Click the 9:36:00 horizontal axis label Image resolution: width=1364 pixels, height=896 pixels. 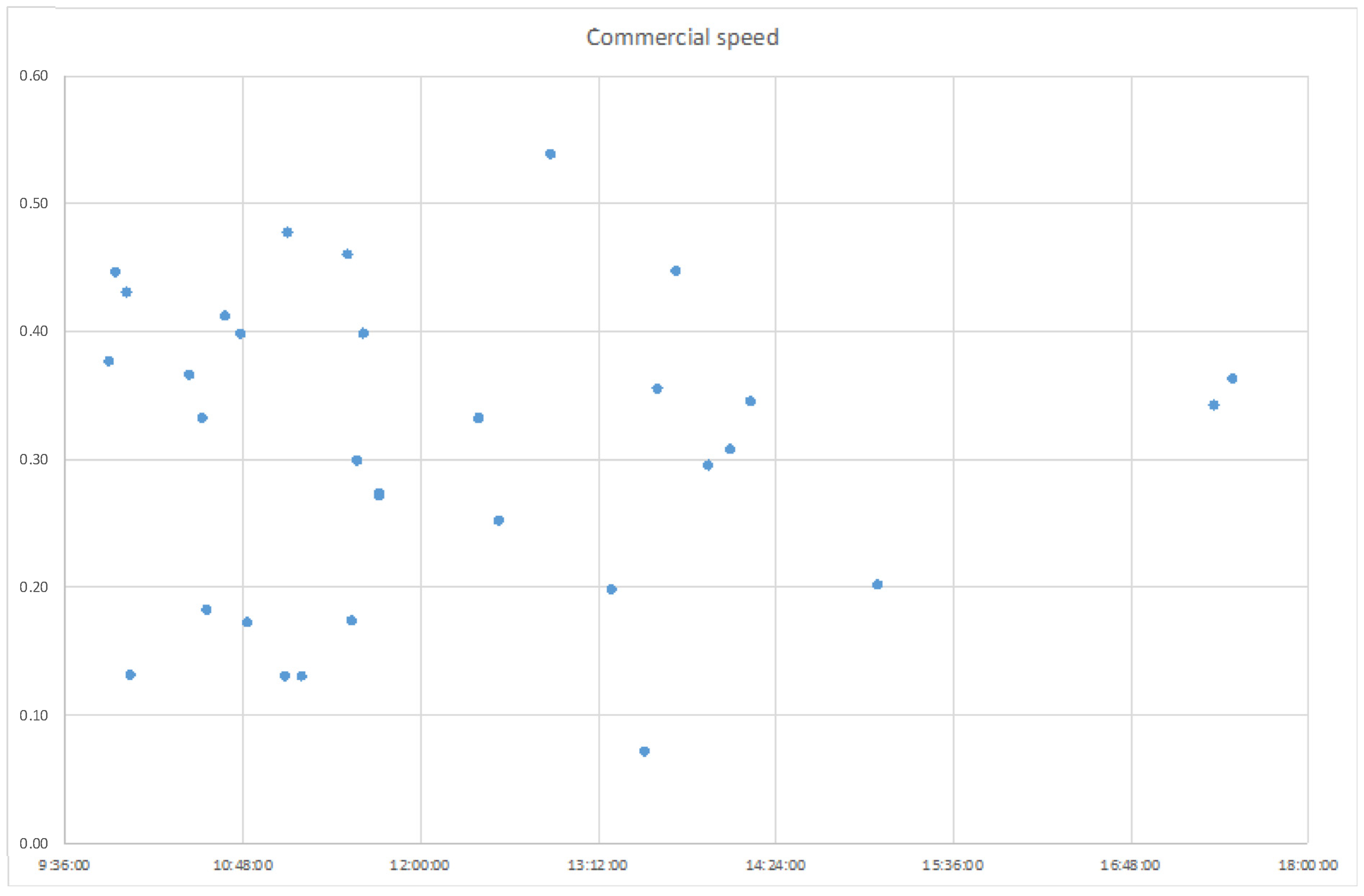[x=64, y=866]
